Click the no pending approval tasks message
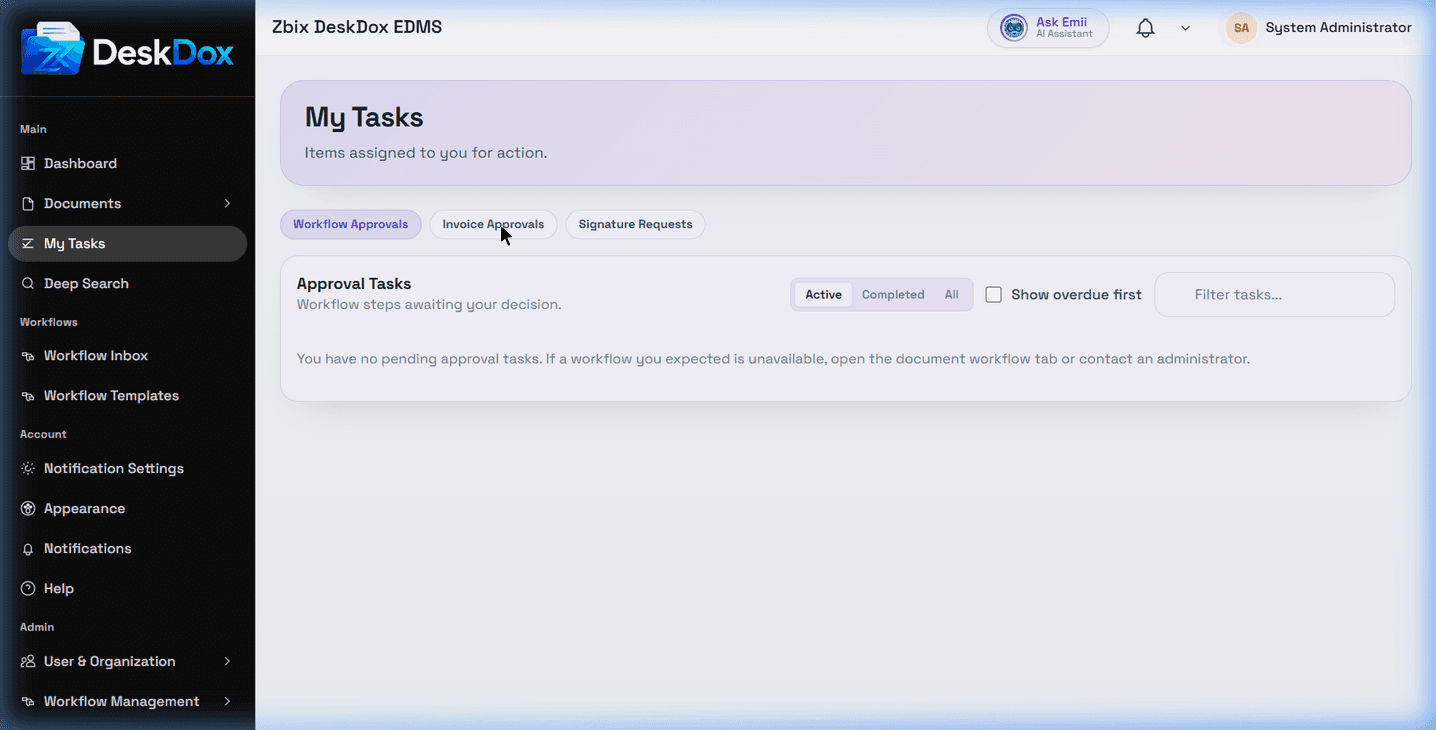 pyautogui.click(x=773, y=358)
